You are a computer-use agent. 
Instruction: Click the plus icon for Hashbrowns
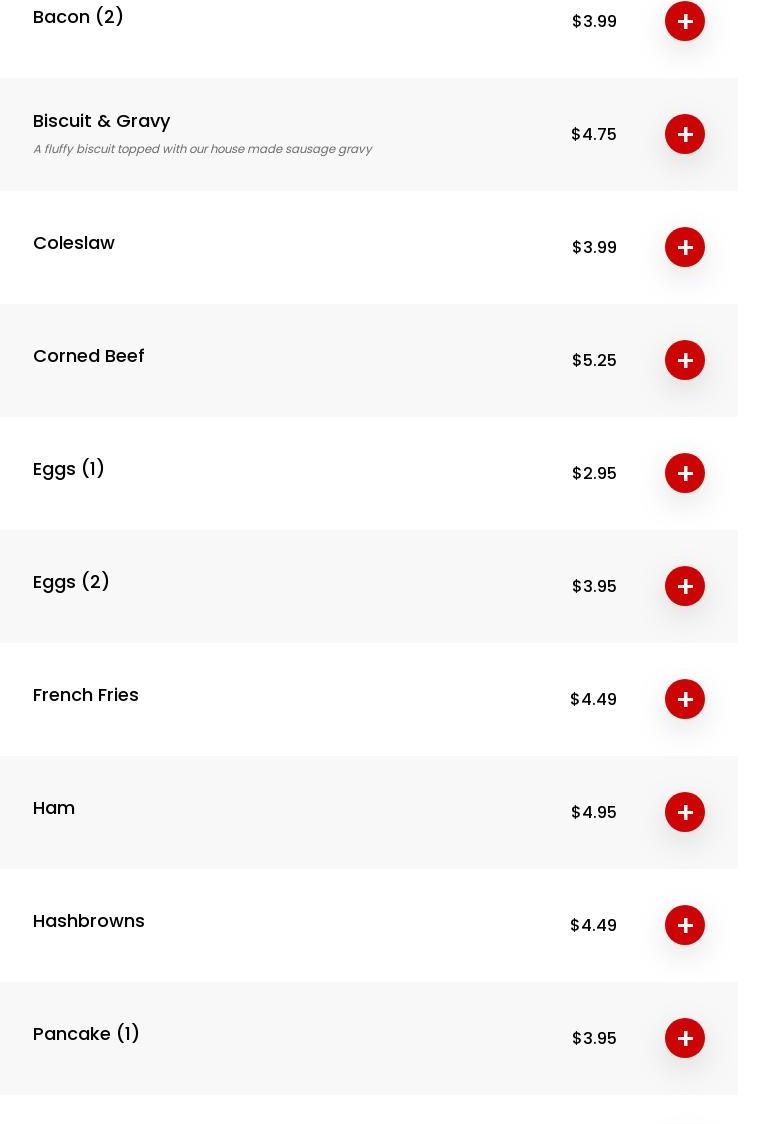(685, 925)
